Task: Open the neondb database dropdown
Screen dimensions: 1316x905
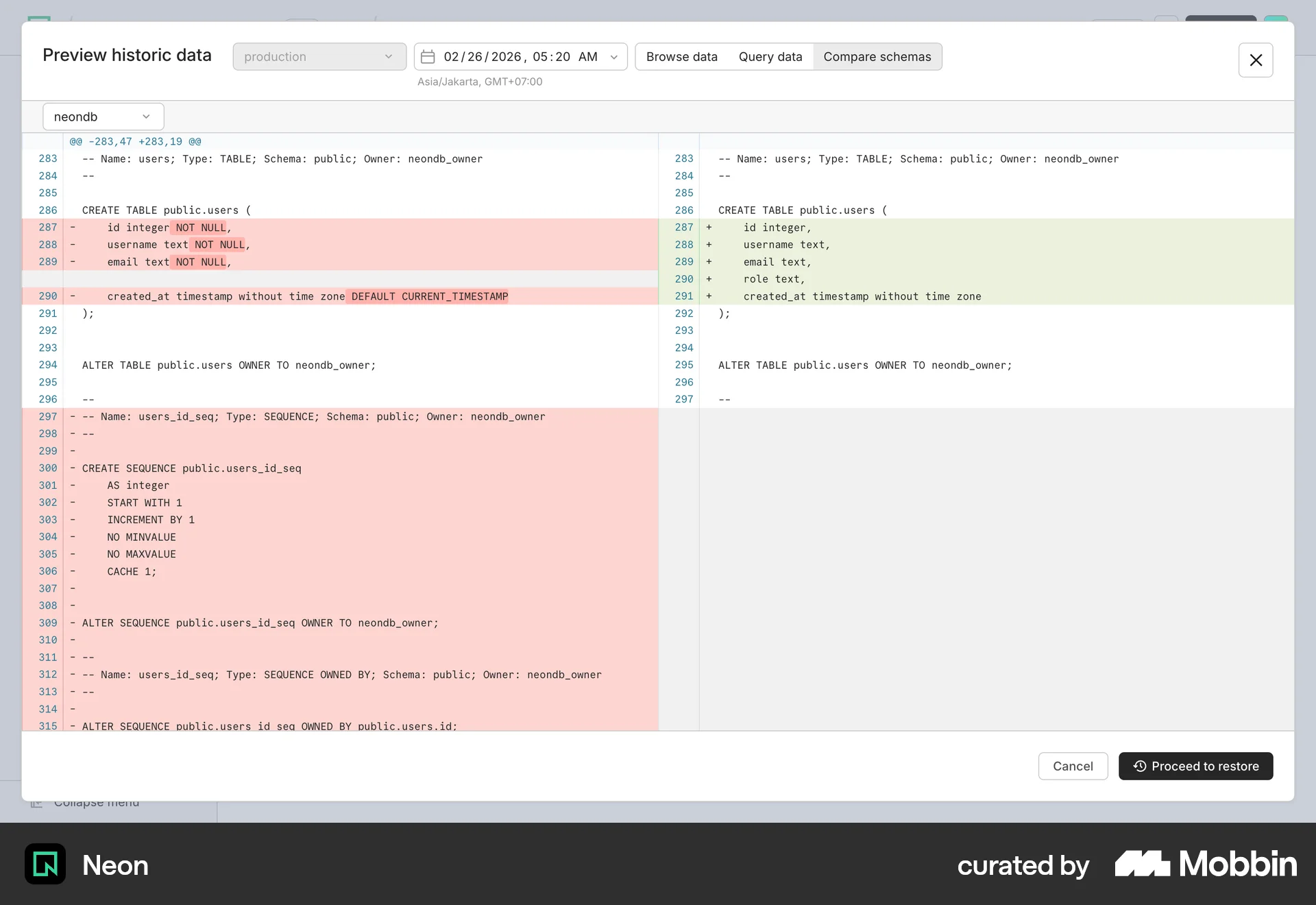Action: [x=103, y=117]
